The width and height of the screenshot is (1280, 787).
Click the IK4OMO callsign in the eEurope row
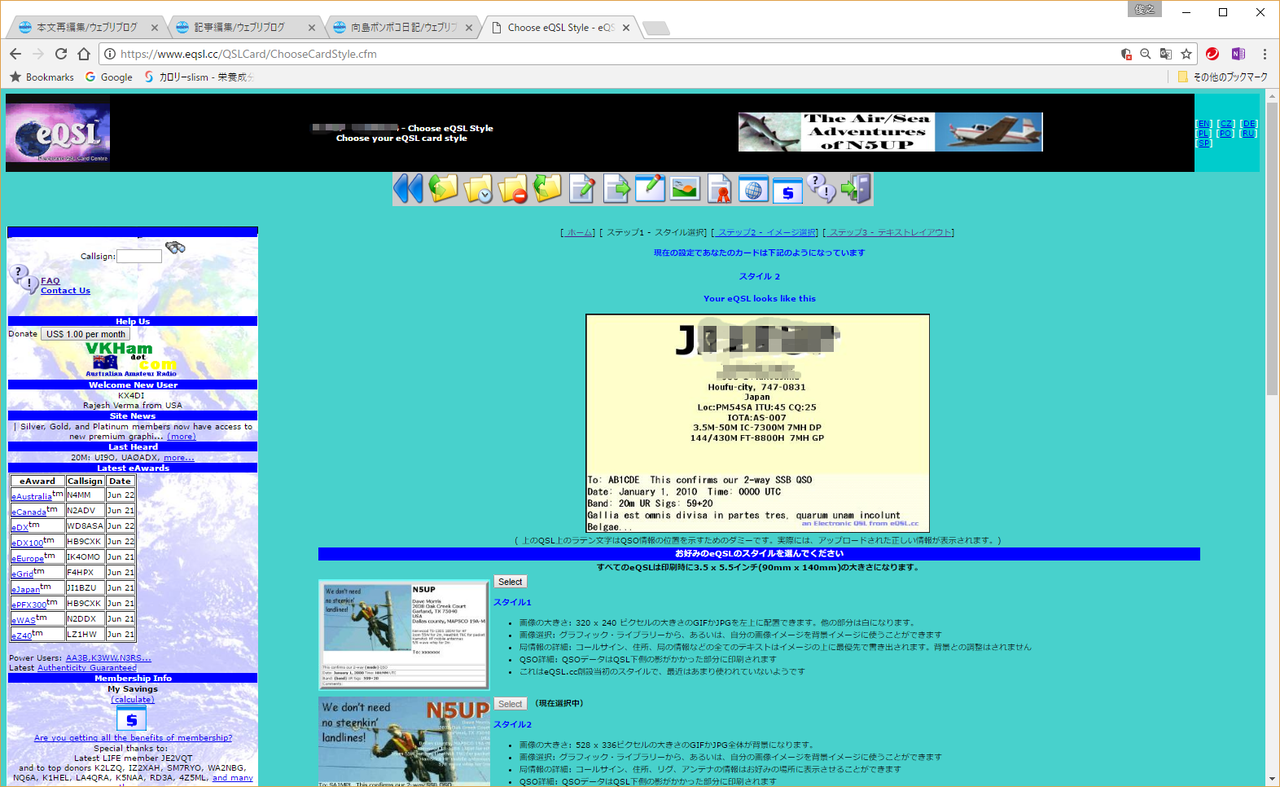click(x=85, y=557)
